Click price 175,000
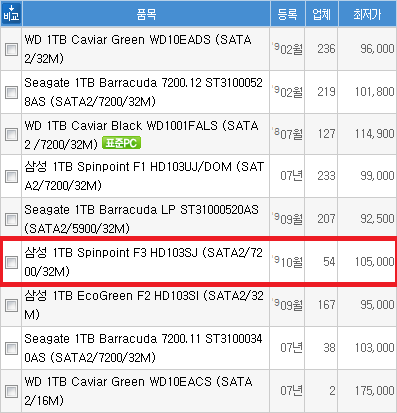The width and height of the screenshot is (397, 413). [375, 391]
